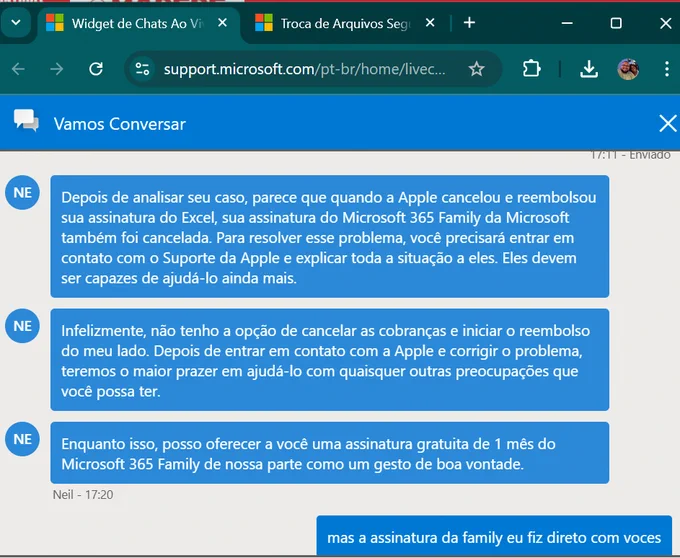680x558 pixels.
Task: Minimize the browser window
Action: tap(567, 23)
